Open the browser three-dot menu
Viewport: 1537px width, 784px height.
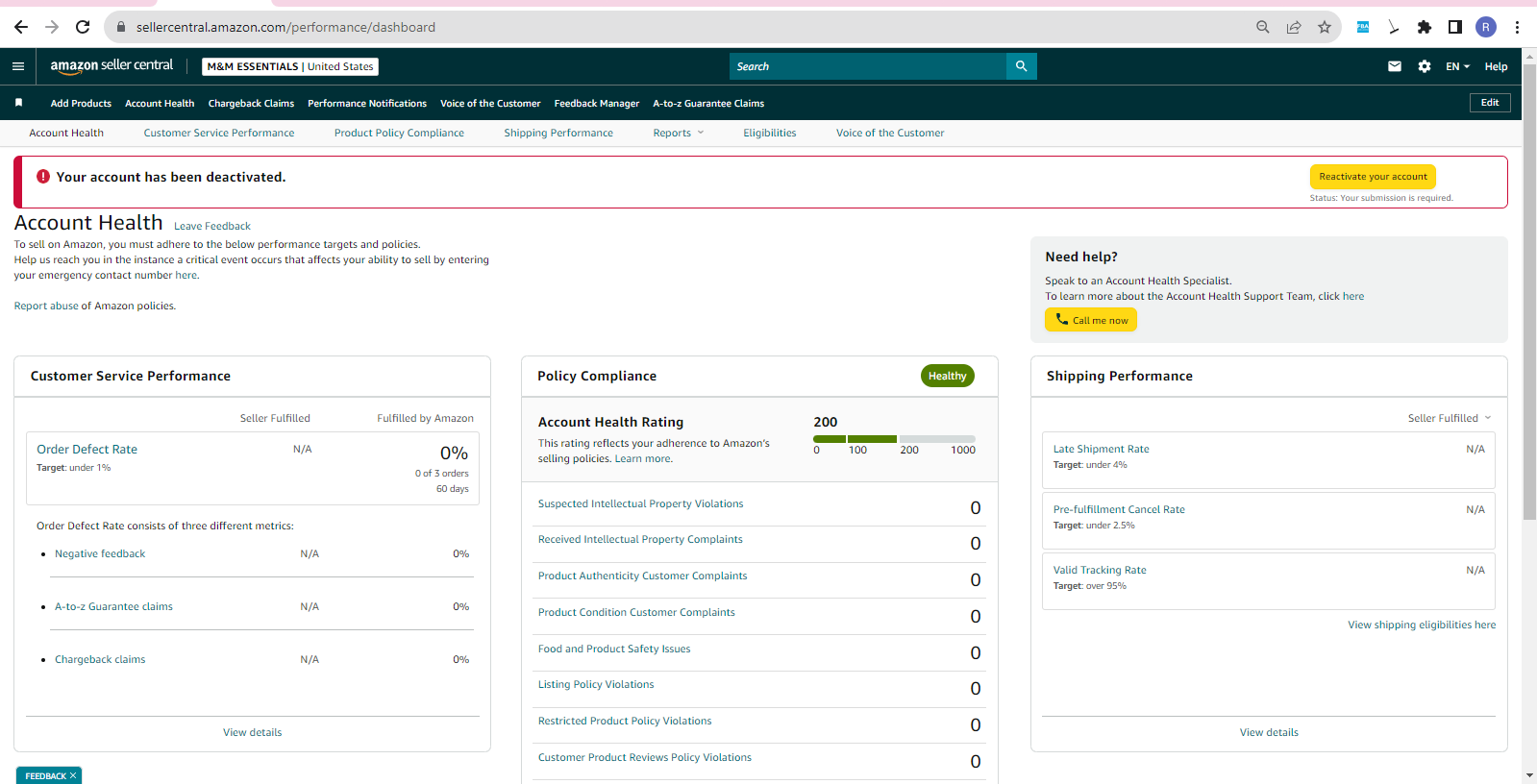(1517, 27)
